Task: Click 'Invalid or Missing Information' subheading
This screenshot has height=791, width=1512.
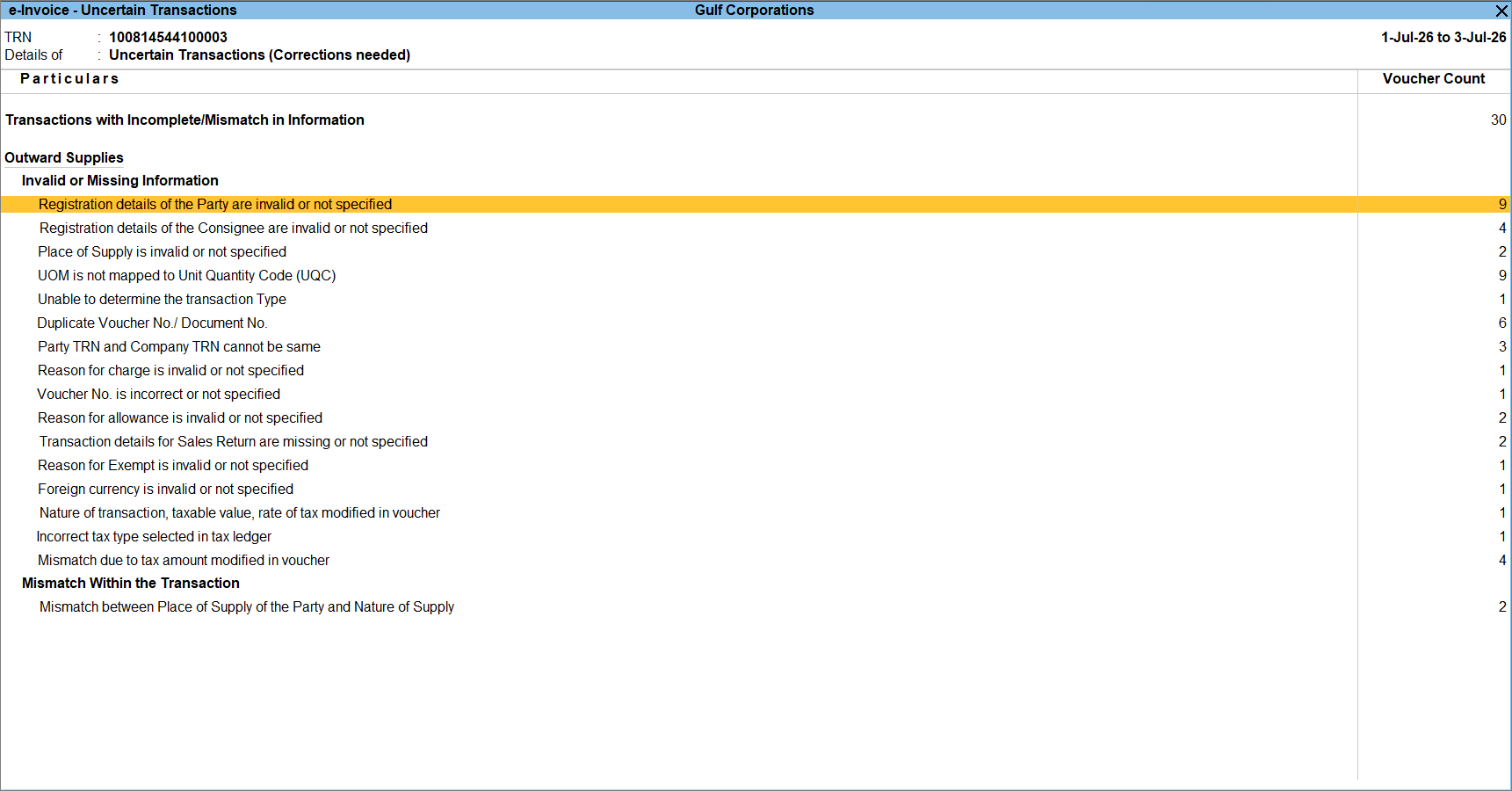Action: pyautogui.click(x=120, y=180)
